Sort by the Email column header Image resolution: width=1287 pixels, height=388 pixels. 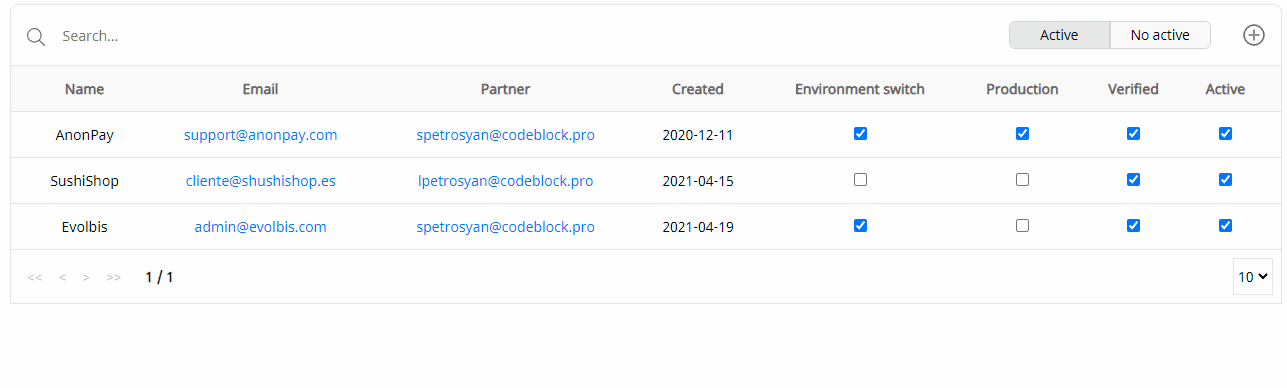tap(260, 89)
